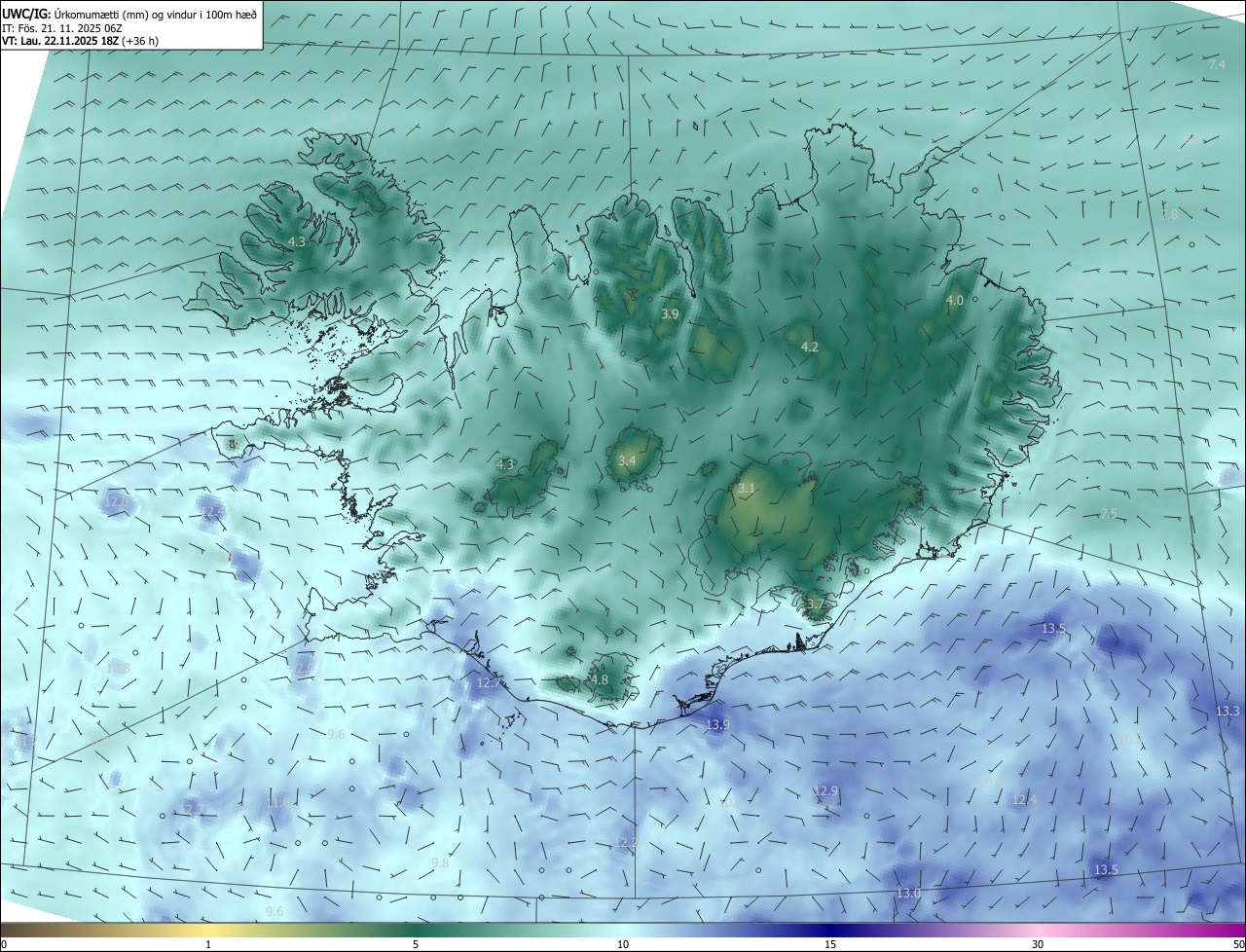
Task: Click the 12.4 value label over the sea
Action: click(1024, 800)
